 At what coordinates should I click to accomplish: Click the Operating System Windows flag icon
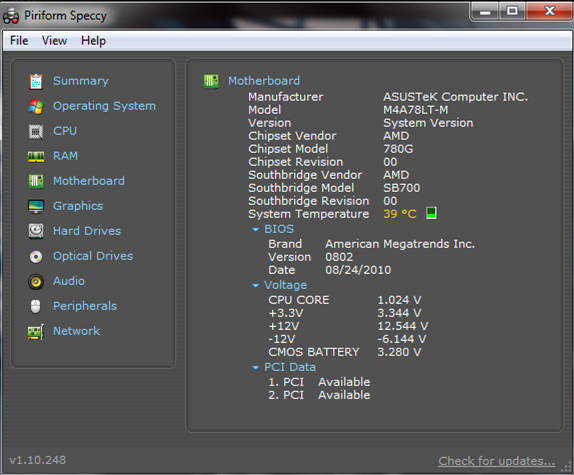[36, 106]
